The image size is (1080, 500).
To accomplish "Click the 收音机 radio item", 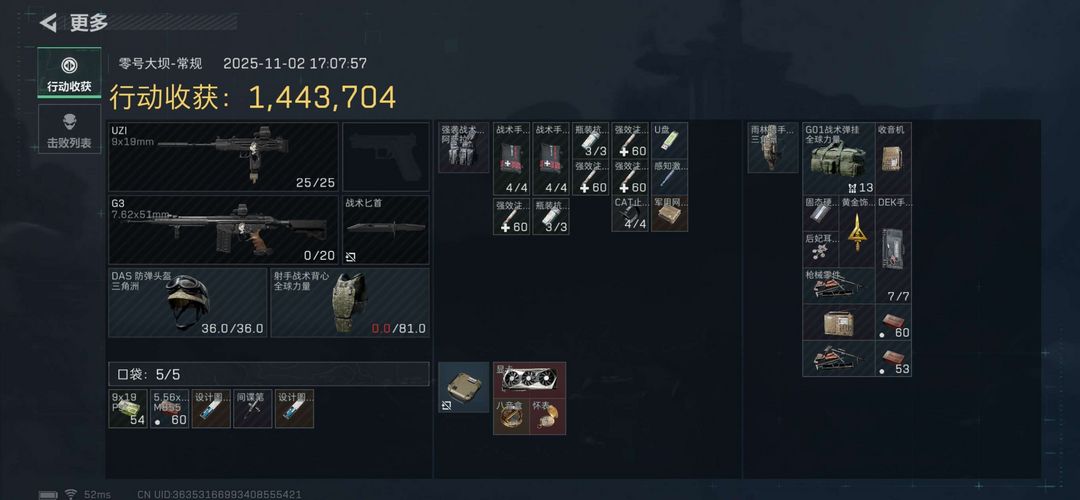I will [x=893, y=158].
